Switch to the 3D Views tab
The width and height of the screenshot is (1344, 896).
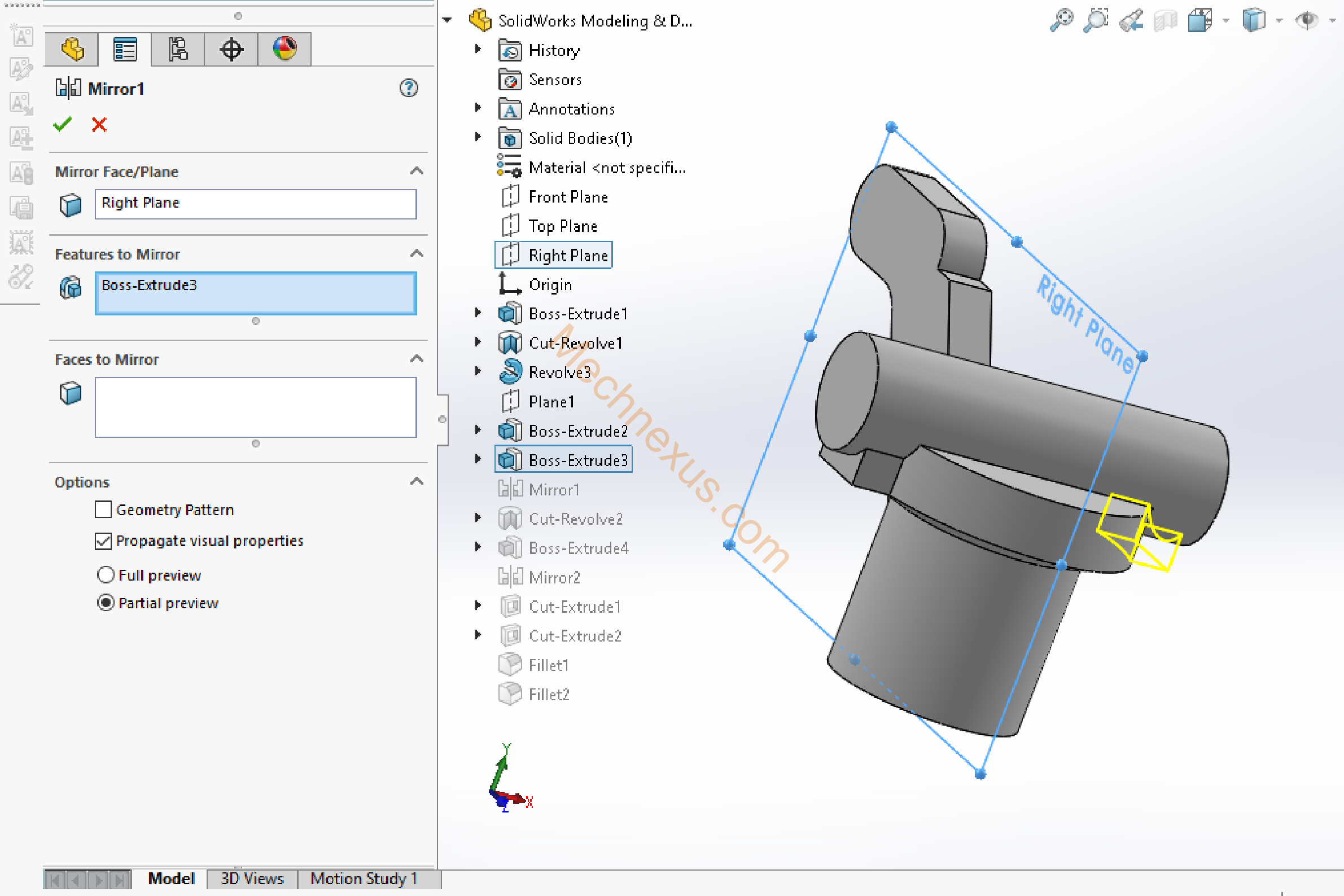(x=252, y=879)
